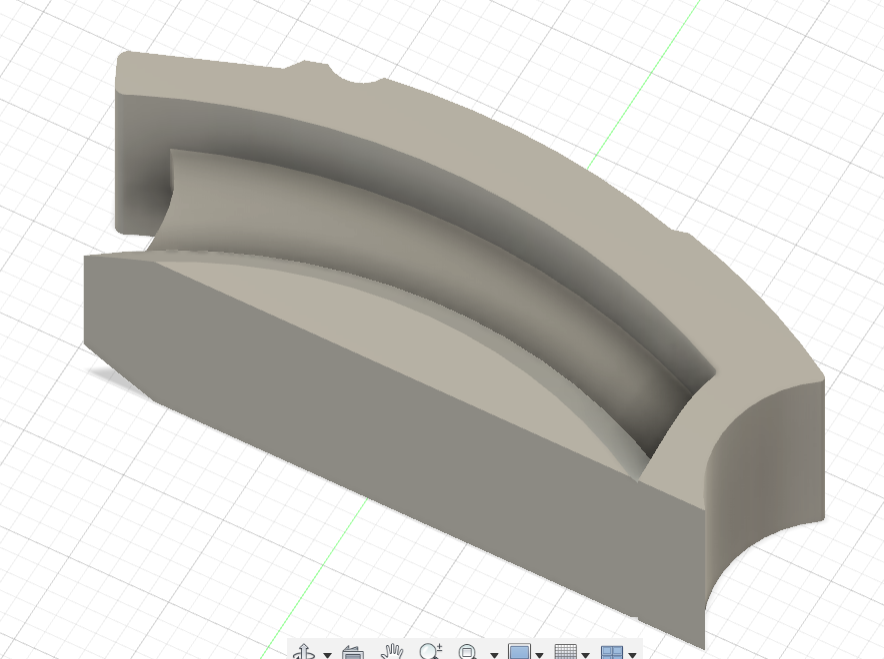
Task: Click the Zoom Window fit icon
Action: pos(468,652)
